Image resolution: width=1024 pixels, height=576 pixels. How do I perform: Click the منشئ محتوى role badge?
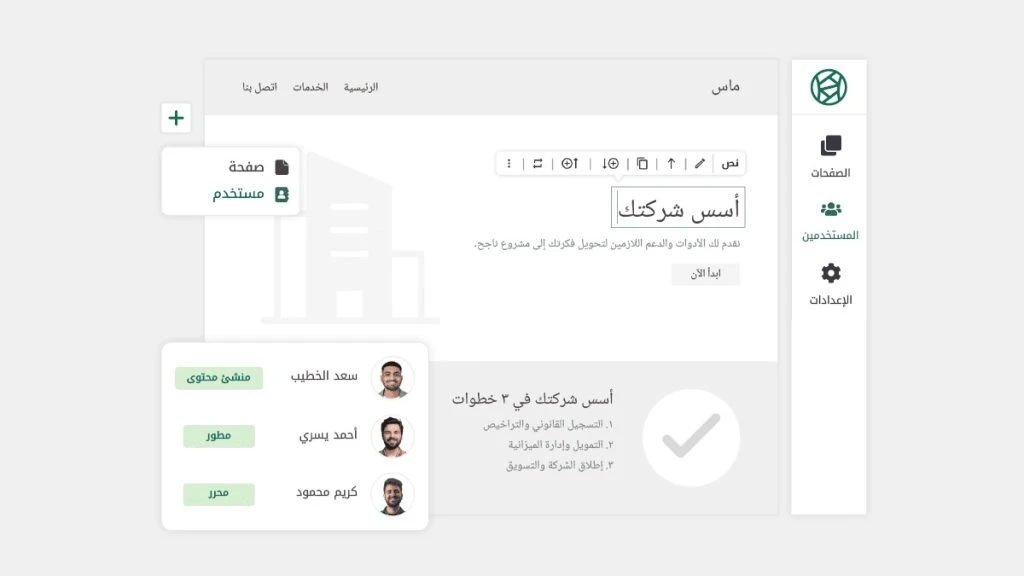(219, 377)
